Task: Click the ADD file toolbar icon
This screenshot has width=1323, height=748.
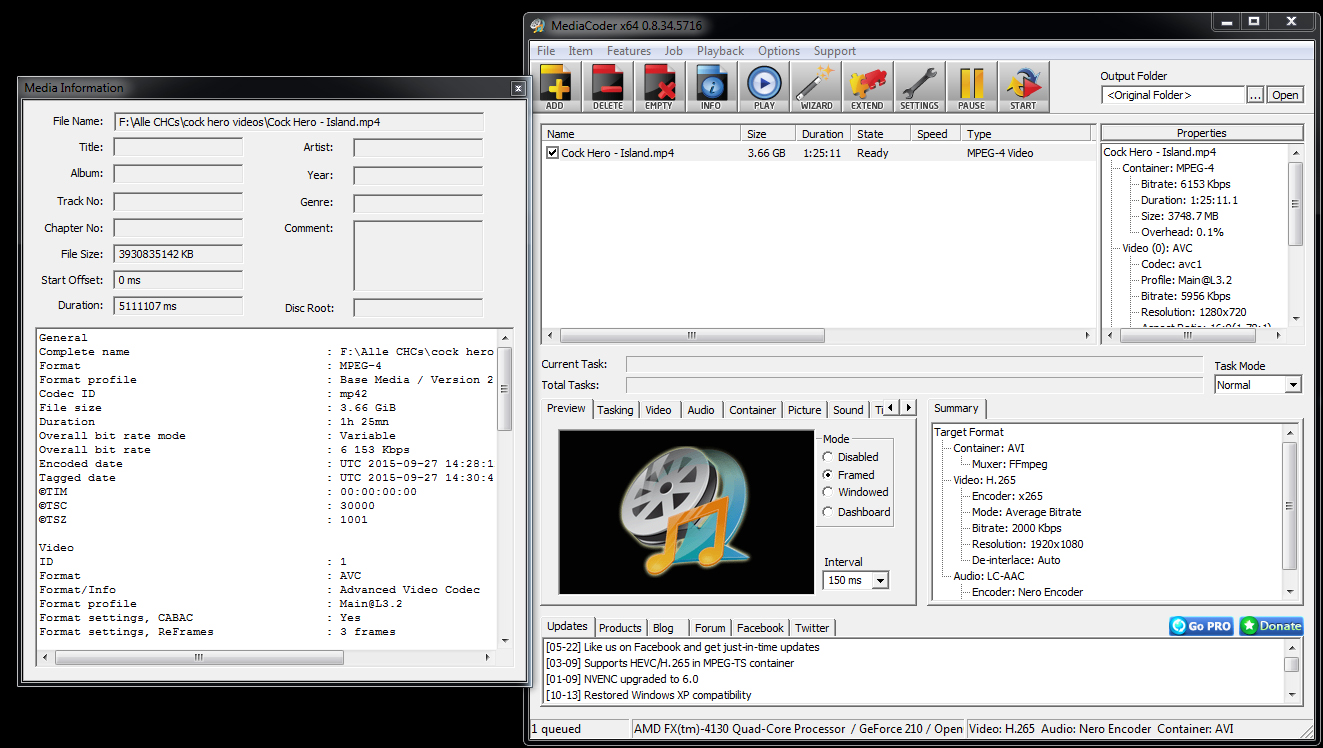Action: pyautogui.click(x=555, y=87)
